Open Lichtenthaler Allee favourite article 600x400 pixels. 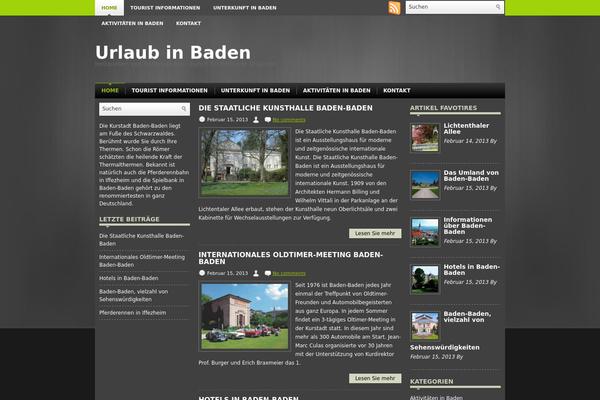coord(466,129)
